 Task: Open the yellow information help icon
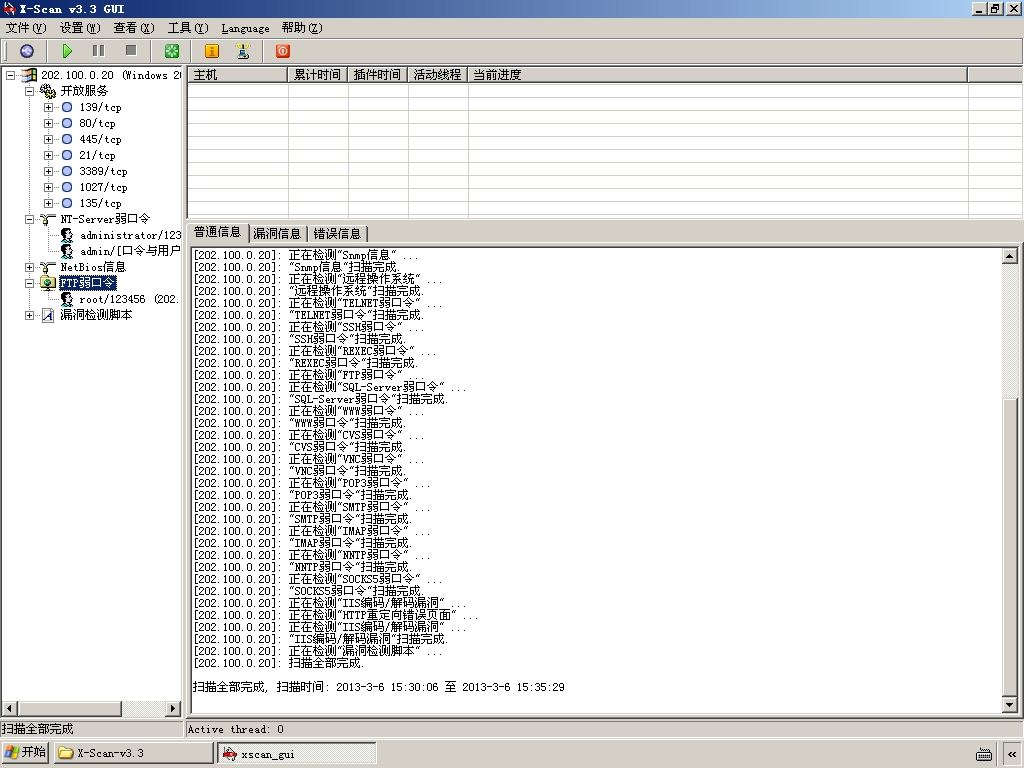pos(212,51)
